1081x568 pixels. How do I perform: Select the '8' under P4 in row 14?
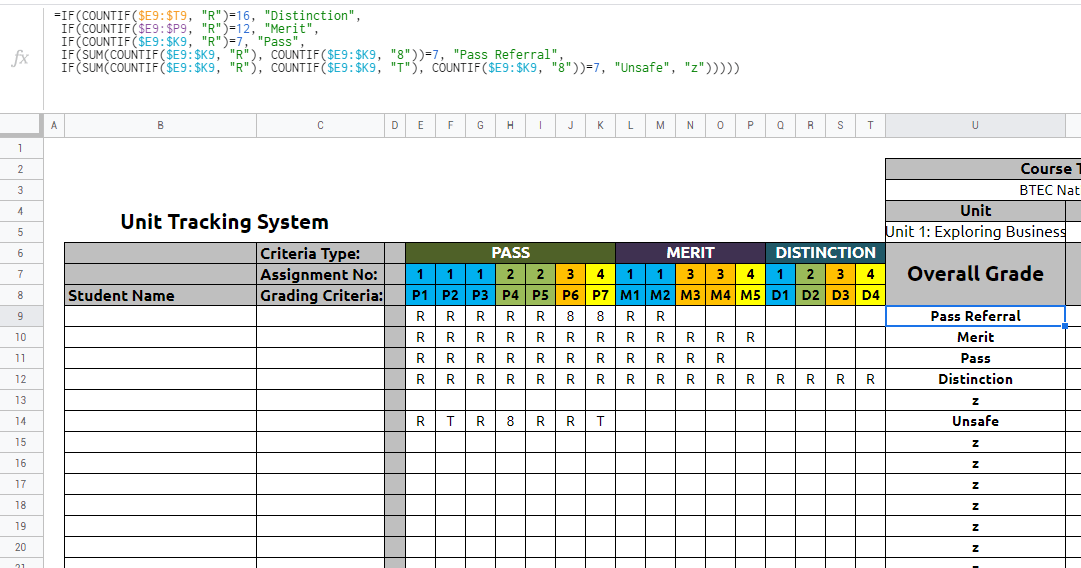pyautogui.click(x=510, y=421)
